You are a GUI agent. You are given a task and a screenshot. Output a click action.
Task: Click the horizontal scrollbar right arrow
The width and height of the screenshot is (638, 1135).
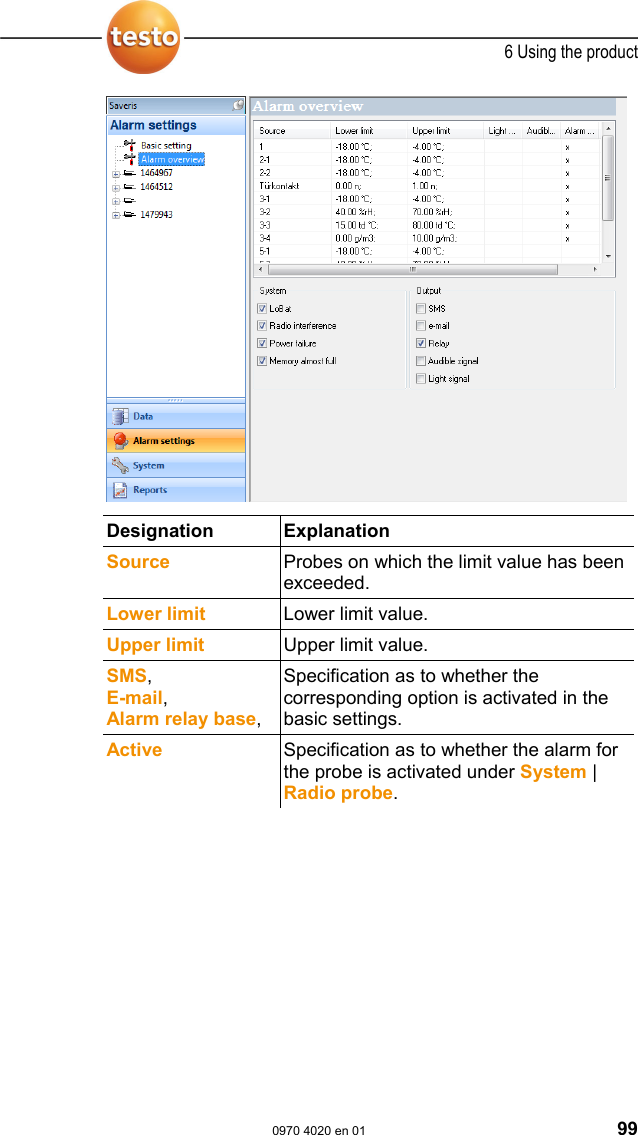pyautogui.click(x=596, y=269)
